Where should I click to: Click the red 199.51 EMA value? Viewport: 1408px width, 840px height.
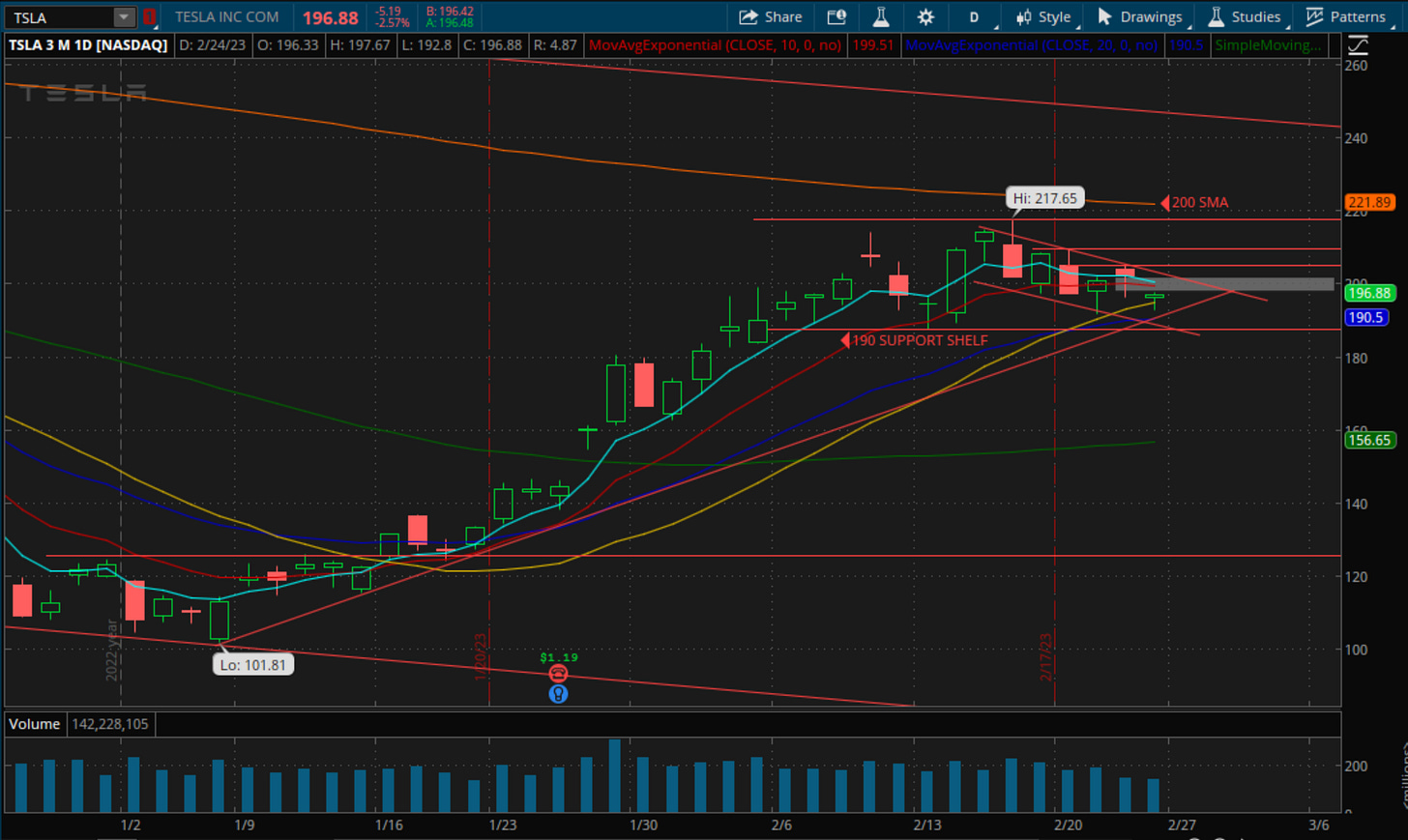[x=873, y=45]
